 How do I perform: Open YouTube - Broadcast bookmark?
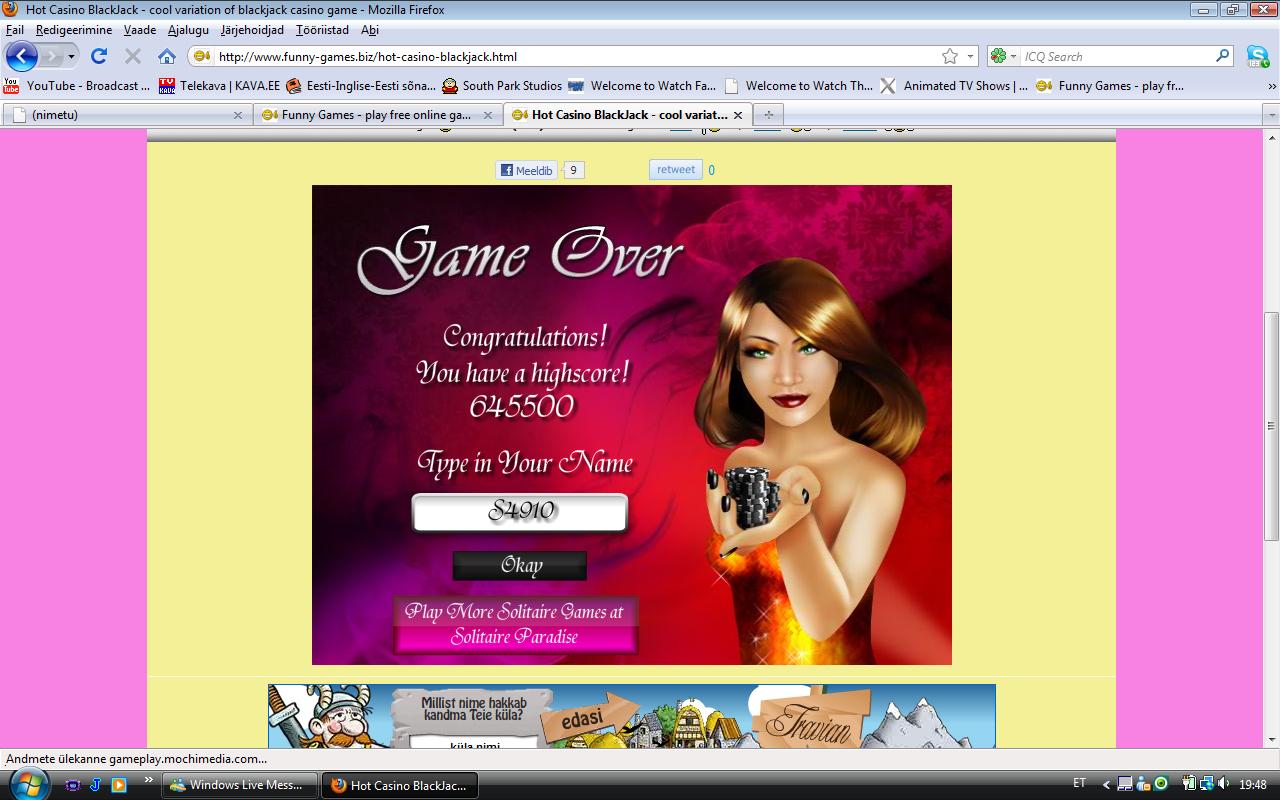click(77, 86)
